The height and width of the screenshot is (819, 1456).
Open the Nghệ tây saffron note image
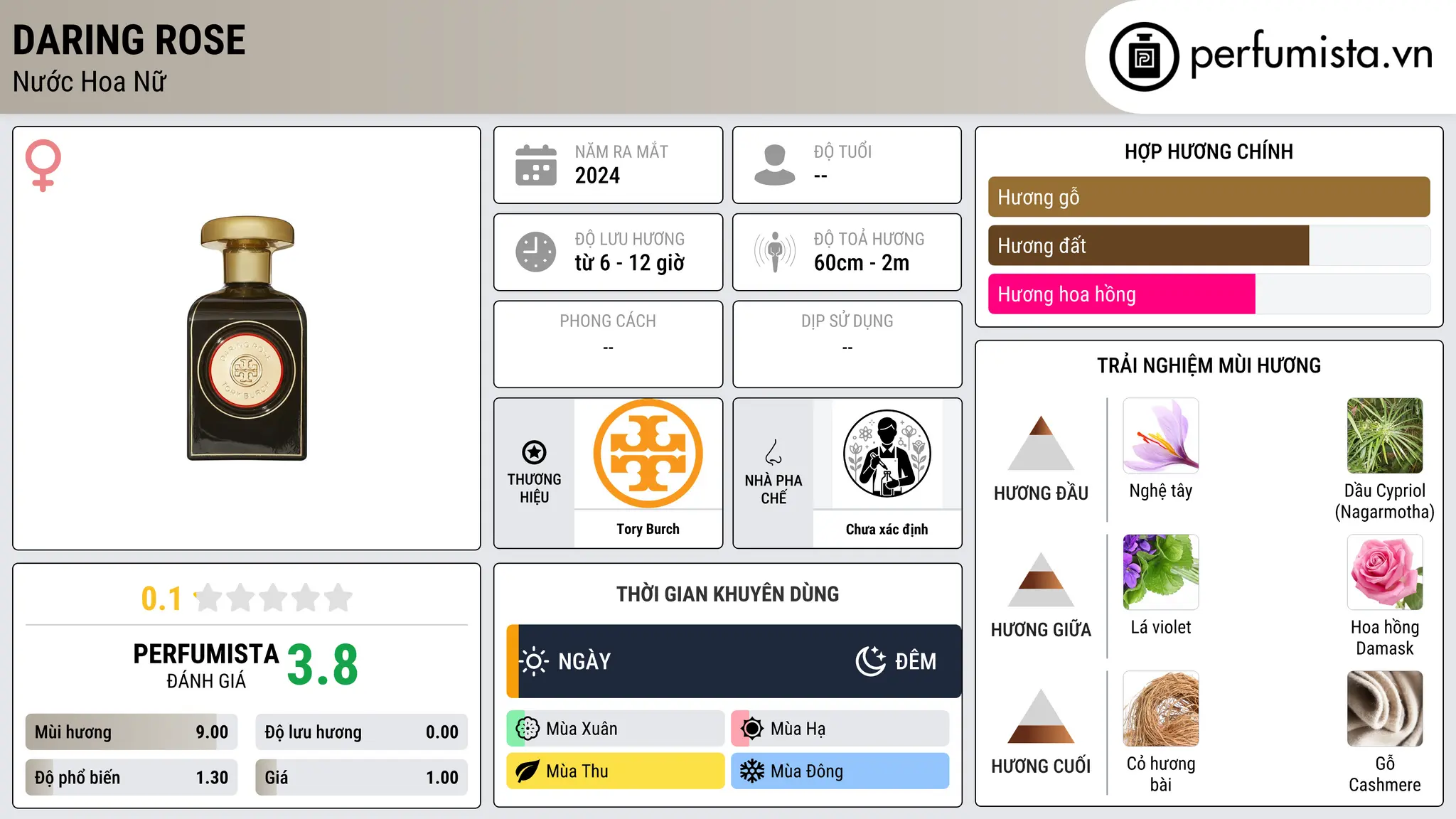1161,436
